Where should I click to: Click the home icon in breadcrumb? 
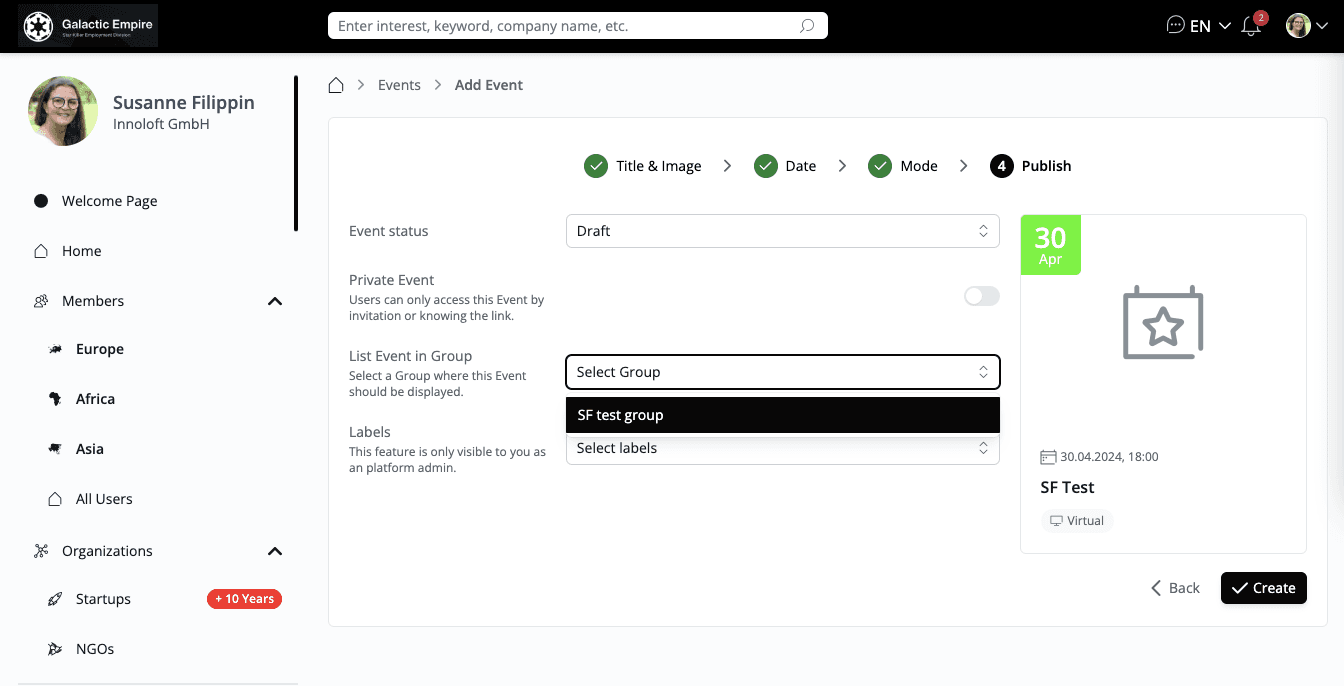(337, 85)
